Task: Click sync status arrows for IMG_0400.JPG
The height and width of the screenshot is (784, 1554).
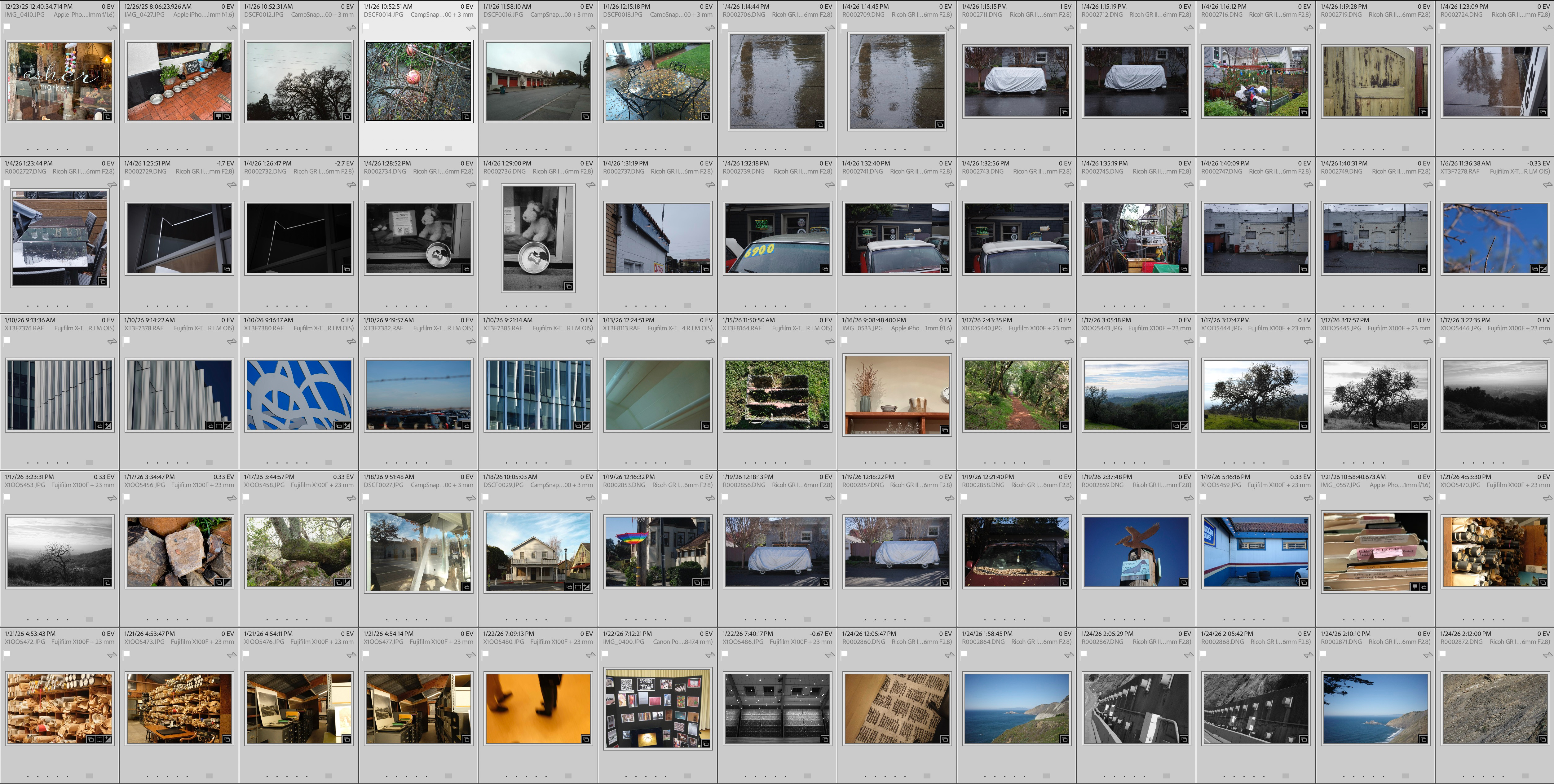Action: coord(710,655)
